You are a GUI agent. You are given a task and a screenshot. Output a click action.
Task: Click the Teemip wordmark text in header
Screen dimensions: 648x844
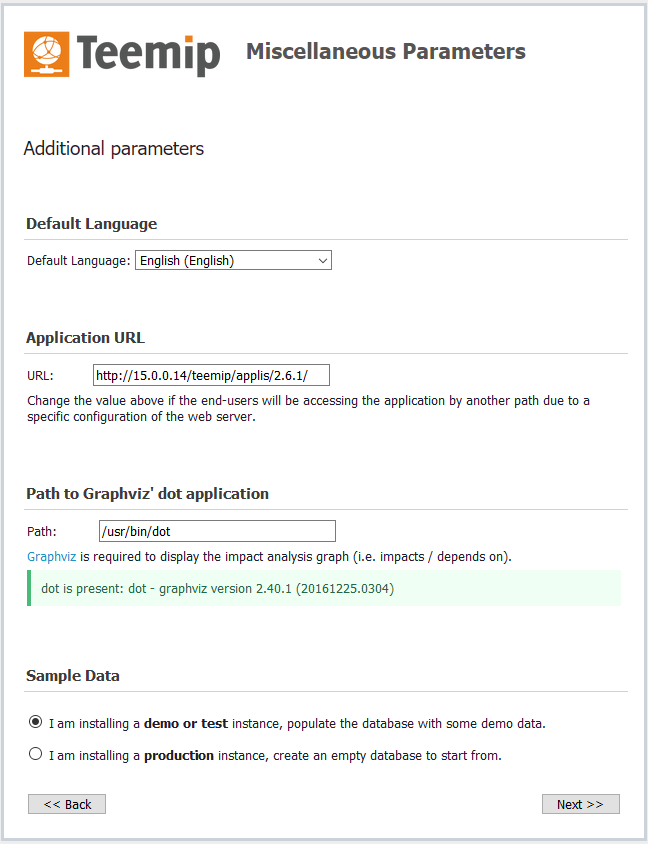(x=148, y=54)
